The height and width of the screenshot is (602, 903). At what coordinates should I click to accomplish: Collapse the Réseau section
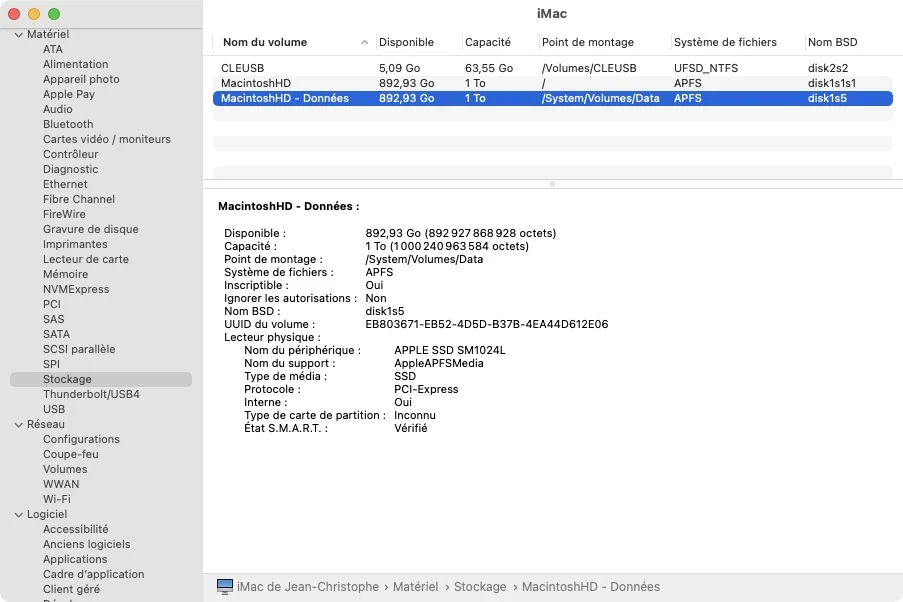point(18,425)
